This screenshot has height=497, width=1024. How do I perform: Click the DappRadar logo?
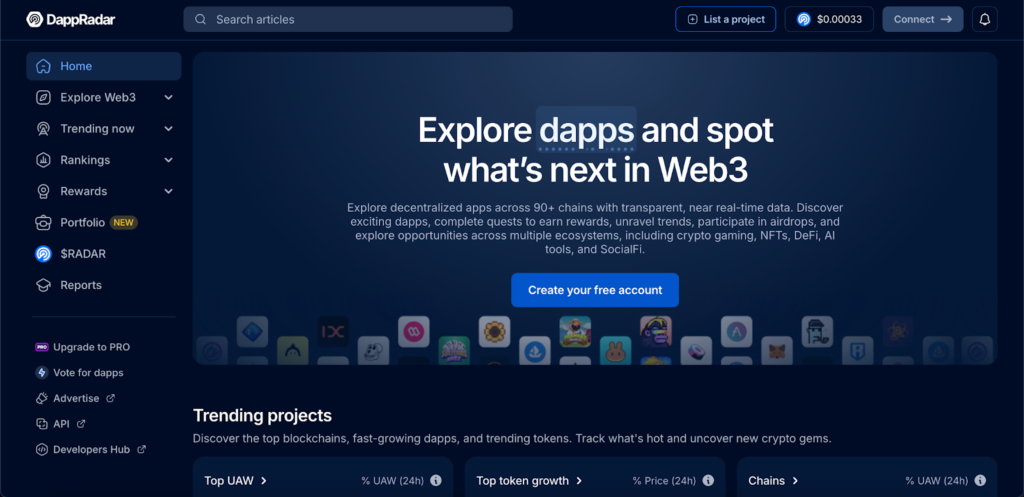71,20
